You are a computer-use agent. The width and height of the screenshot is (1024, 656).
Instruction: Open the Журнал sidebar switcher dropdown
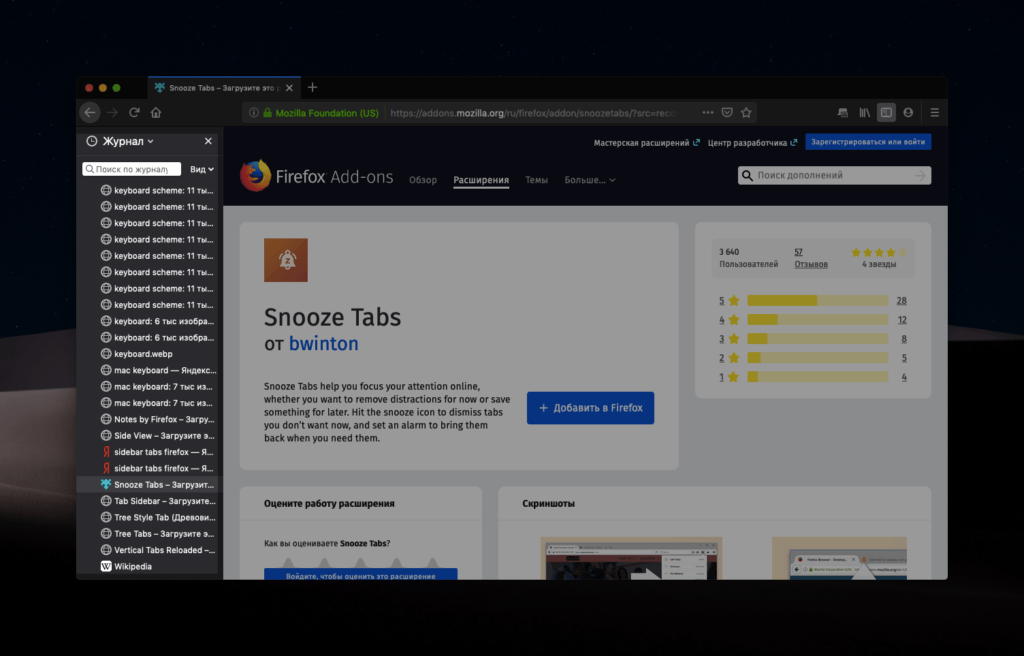(120, 141)
